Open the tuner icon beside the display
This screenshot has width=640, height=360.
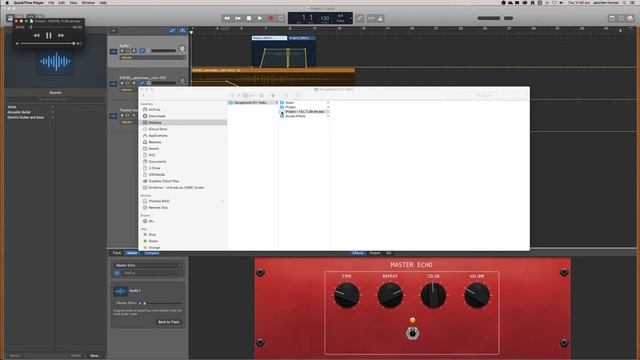pos(359,18)
